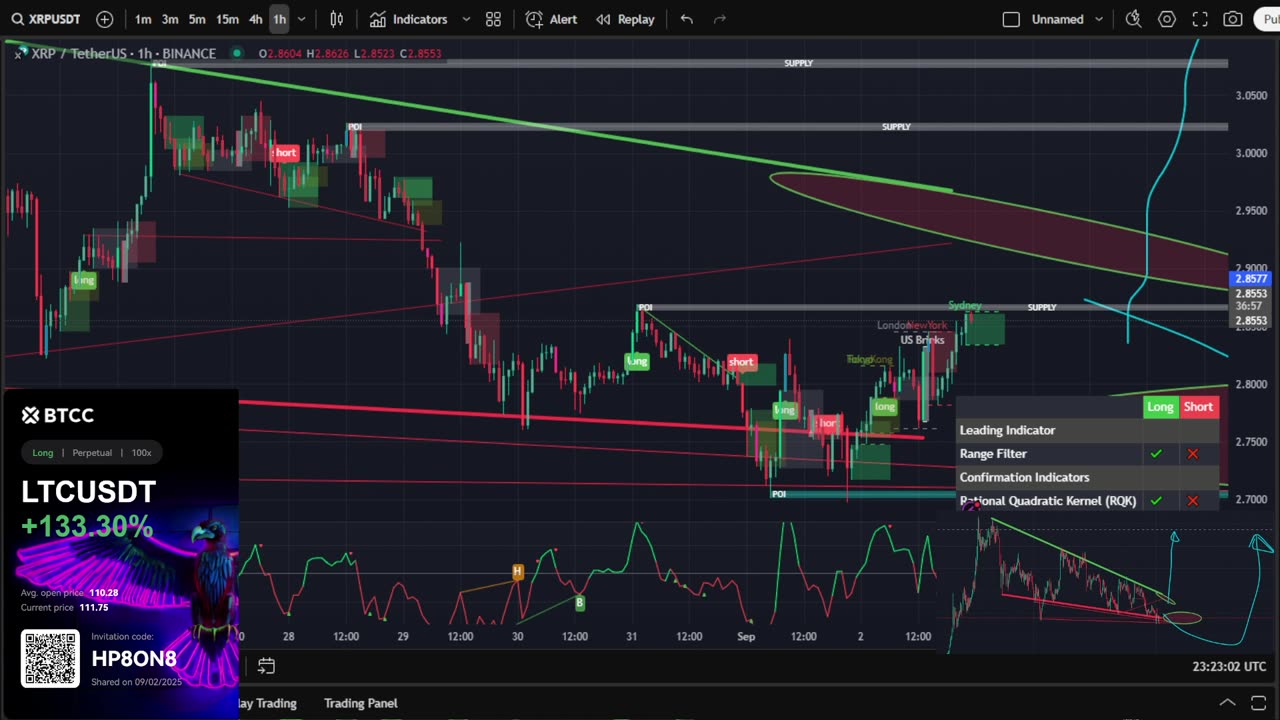
Task: Click the 2.8000 price axis label
Action: [x=1251, y=384]
